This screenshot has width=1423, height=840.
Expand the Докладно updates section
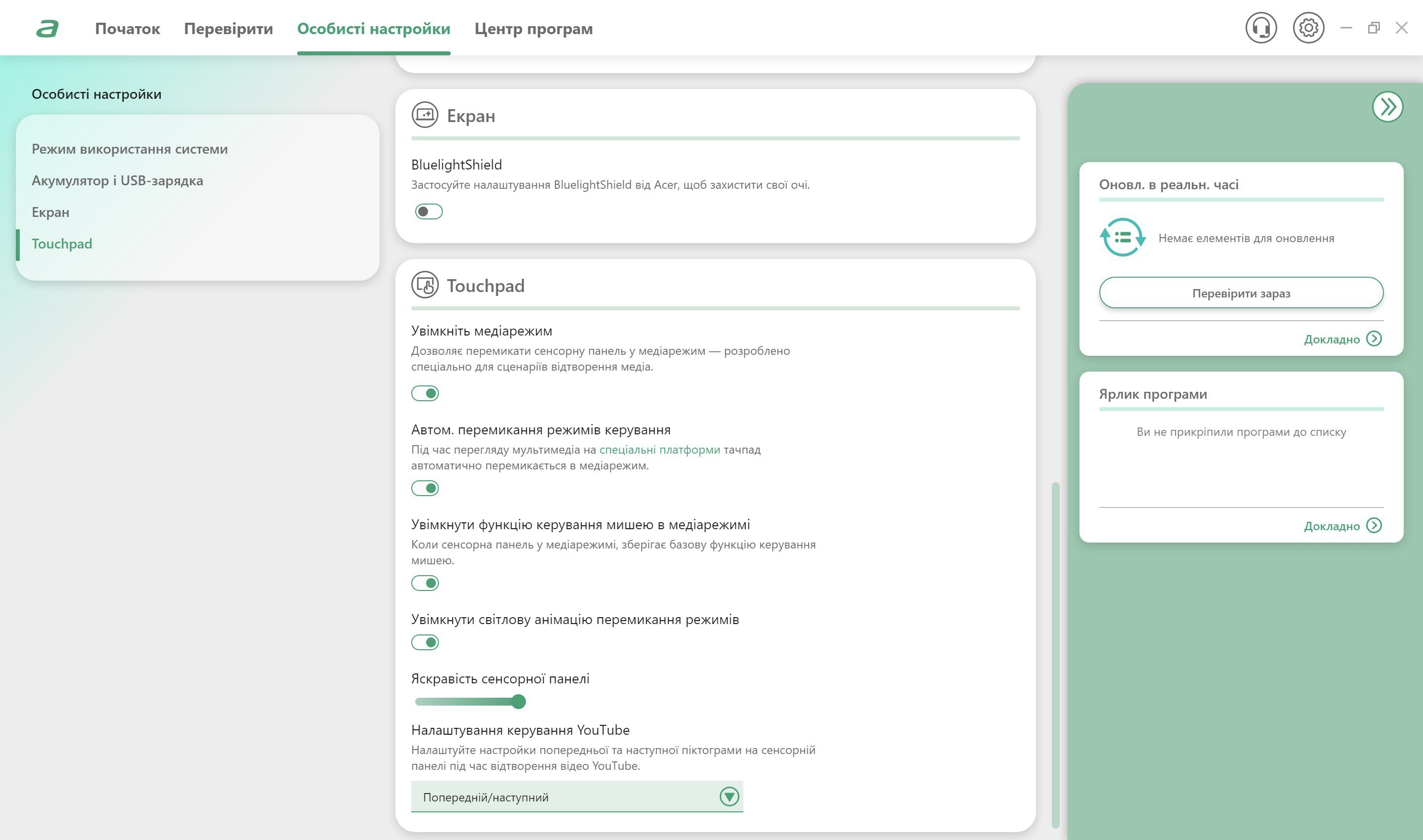(x=1343, y=339)
